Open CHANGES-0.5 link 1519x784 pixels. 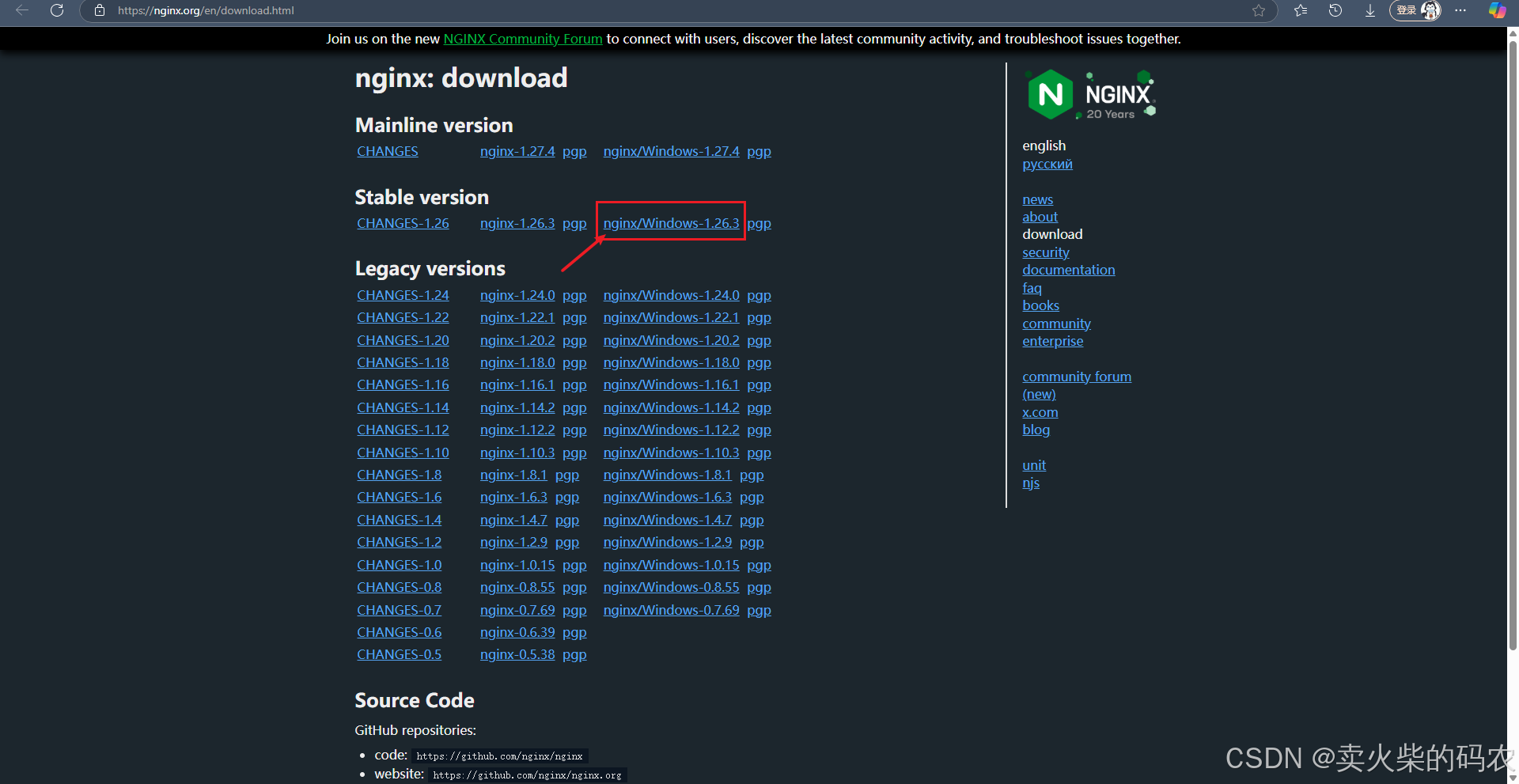[x=399, y=654]
